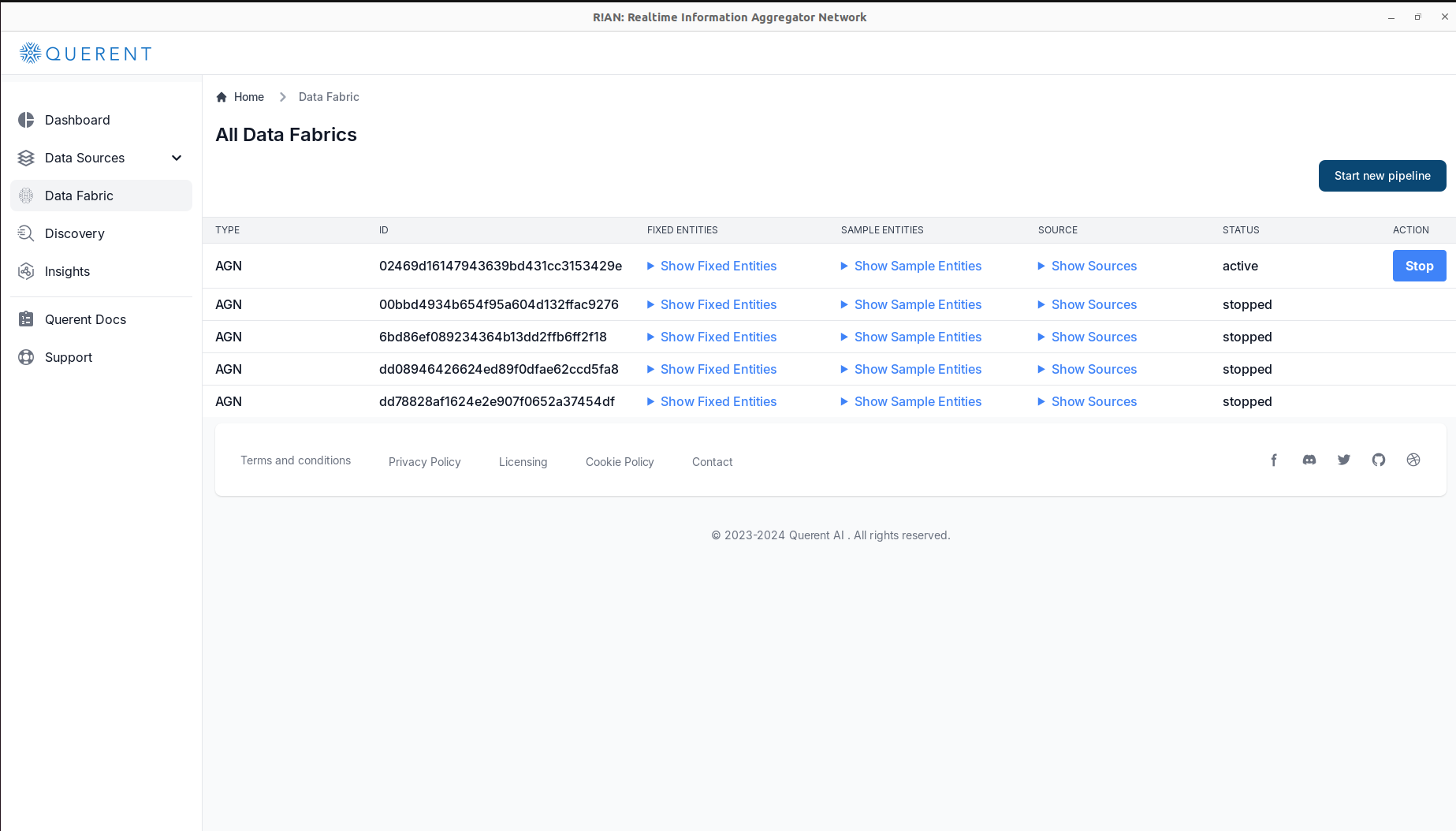Go to Insights in the sidebar
Image resolution: width=1456 pixels, height=831 pixels.
101,271
